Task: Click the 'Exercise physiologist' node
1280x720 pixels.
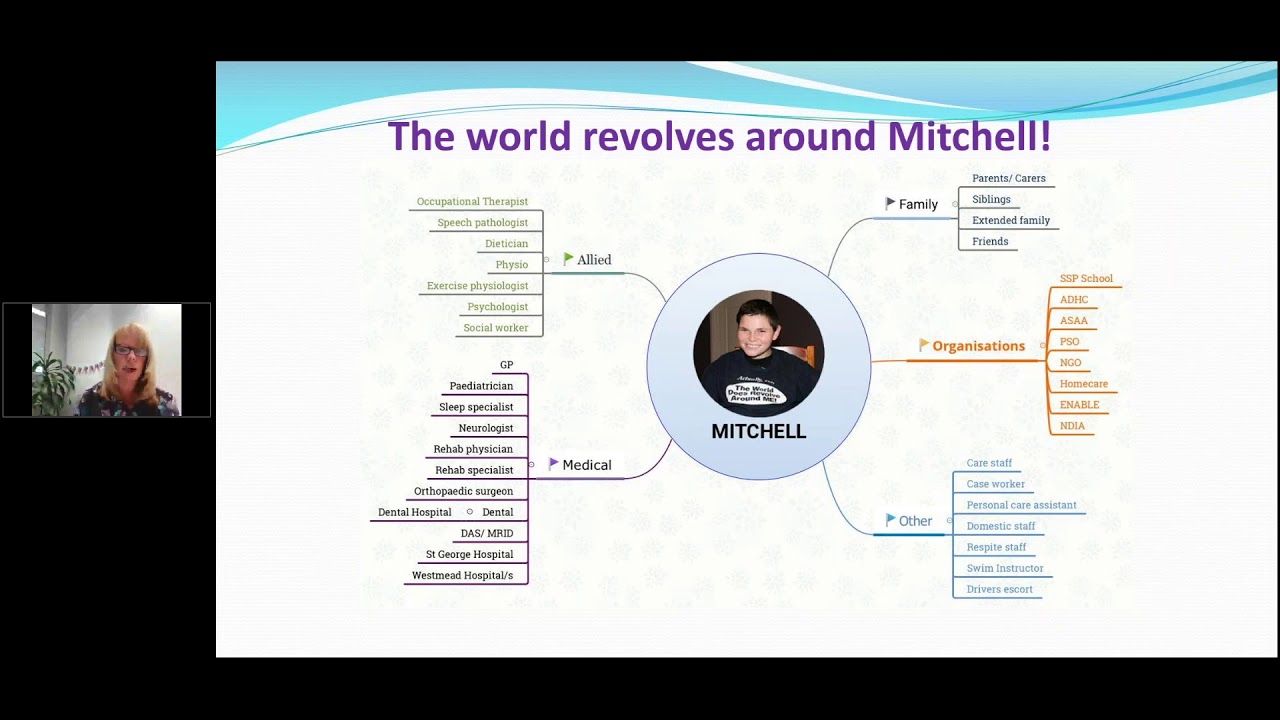Action: point(477,286)
